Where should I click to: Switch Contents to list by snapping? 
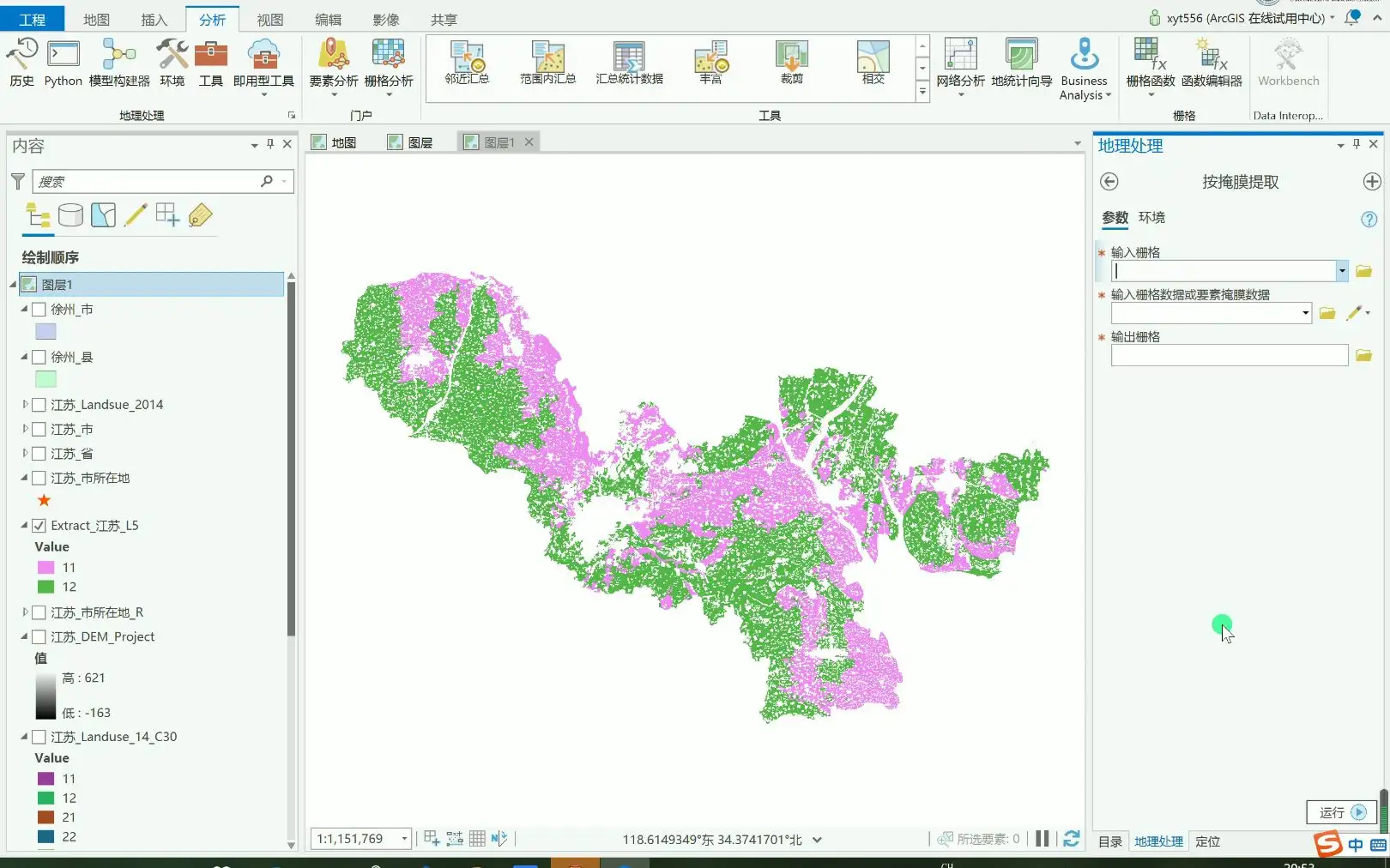click(x=167, y=215)
